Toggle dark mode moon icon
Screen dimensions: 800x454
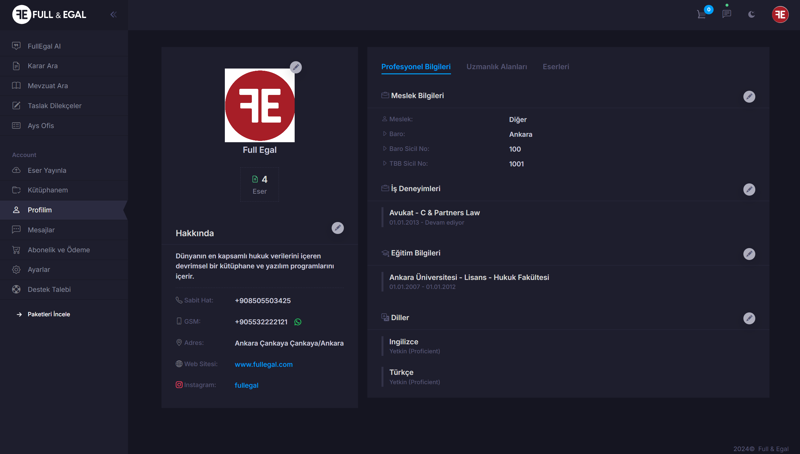tap(752, 14)
